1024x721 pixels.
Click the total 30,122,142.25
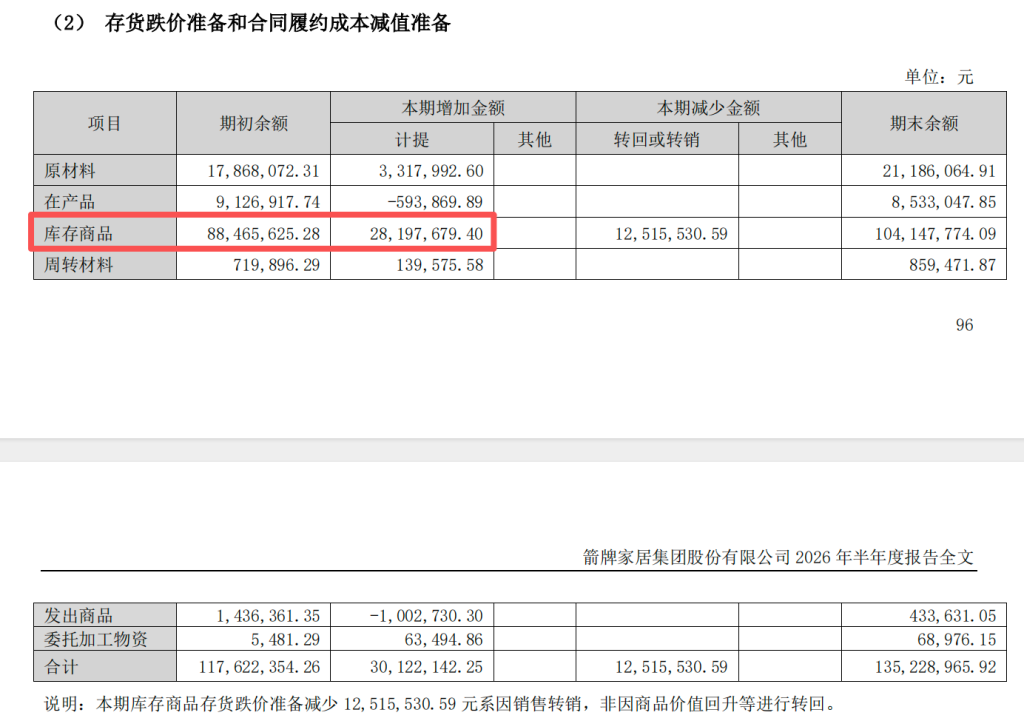(x=426, y=667)
